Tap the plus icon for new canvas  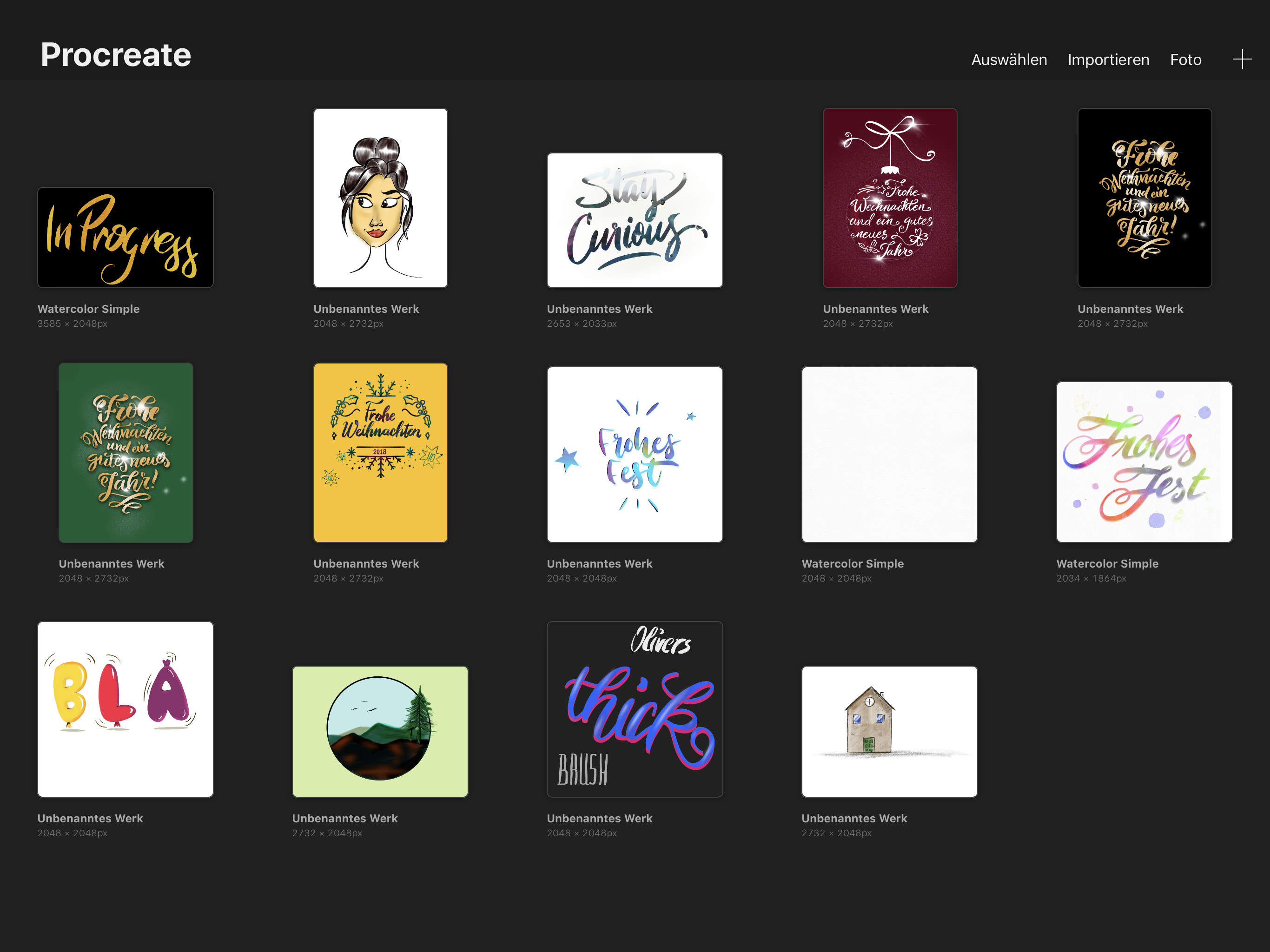click(1242, 59)
